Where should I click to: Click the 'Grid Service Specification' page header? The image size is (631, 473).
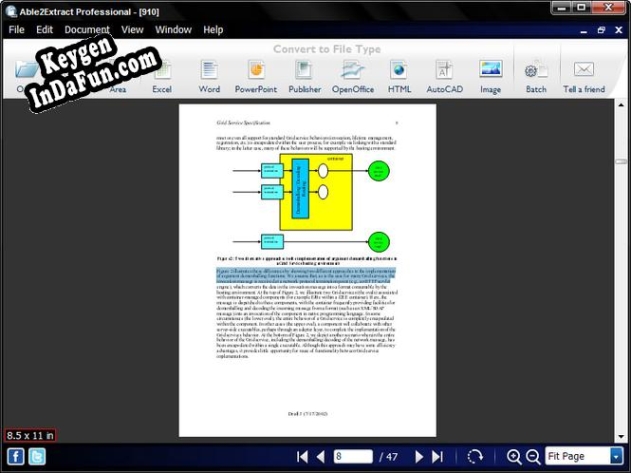243,123
